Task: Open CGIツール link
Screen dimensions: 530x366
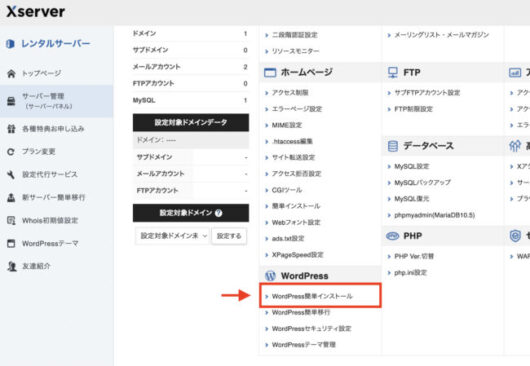Action: (287, 190)
